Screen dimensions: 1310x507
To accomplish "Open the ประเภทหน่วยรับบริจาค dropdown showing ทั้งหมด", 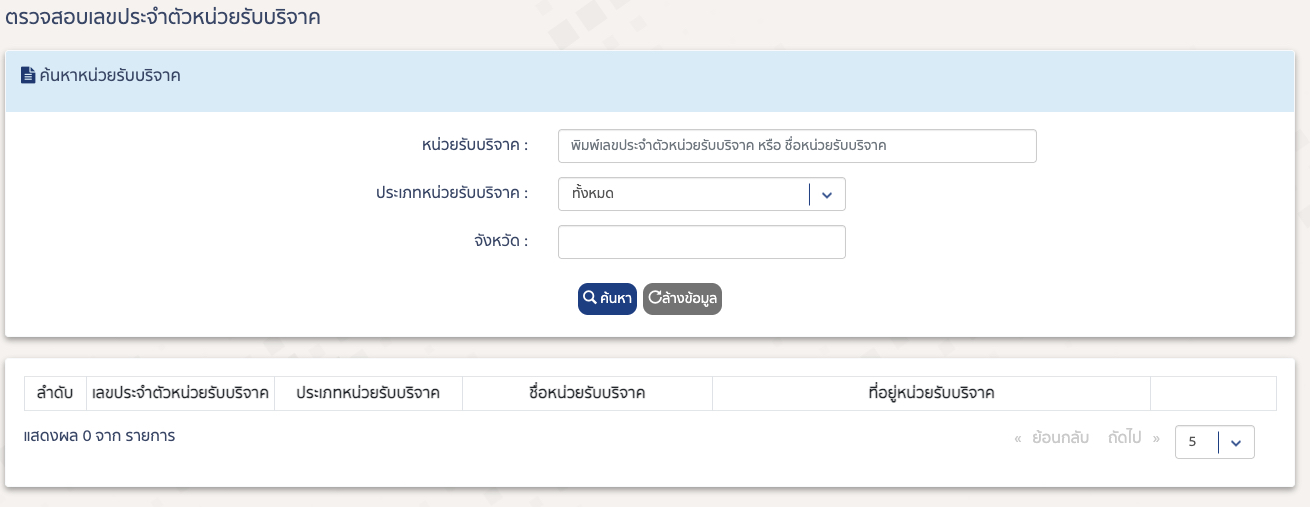I will 702,194.
